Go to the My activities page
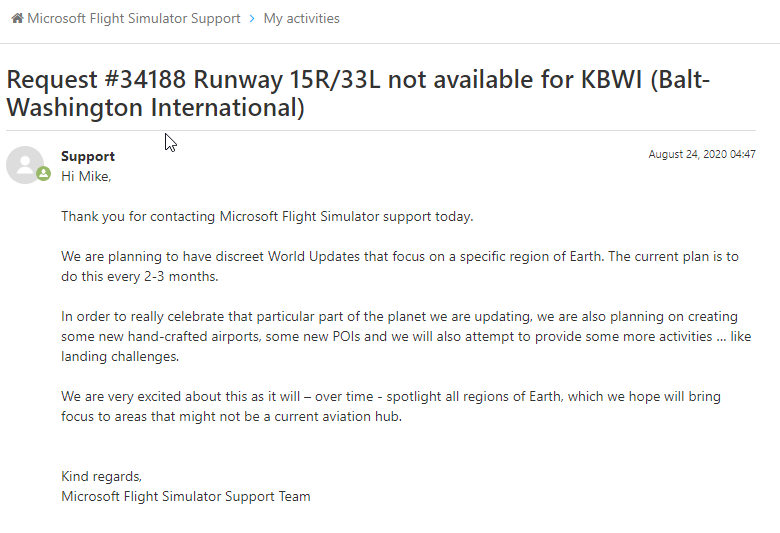The width and height of the screenshot is (780, 533). (301, 18)
